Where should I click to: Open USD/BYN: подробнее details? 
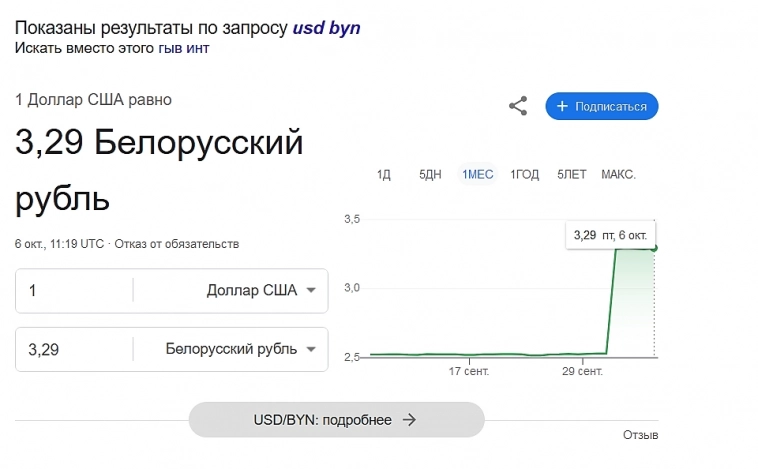(336, 420)
